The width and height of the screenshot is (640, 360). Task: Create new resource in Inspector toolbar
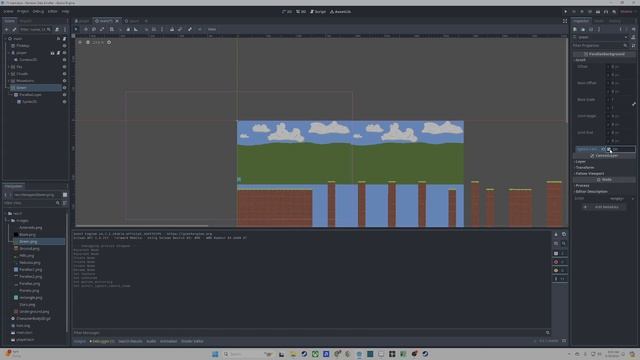(x=575, y=29)
